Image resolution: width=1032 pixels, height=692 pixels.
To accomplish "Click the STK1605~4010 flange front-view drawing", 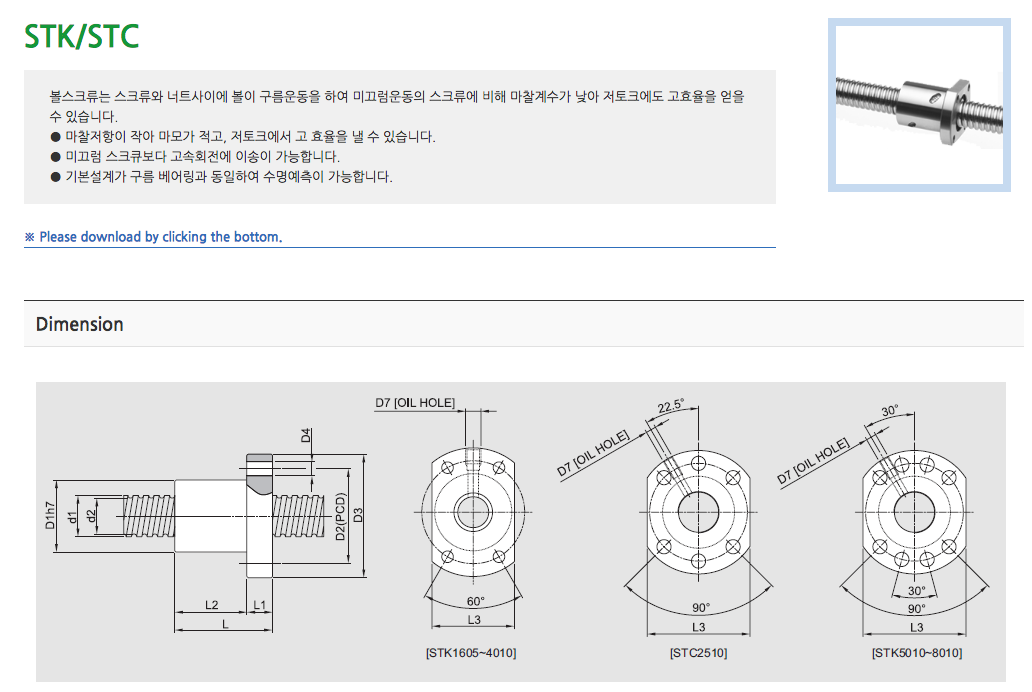I will tap(472, 514).
